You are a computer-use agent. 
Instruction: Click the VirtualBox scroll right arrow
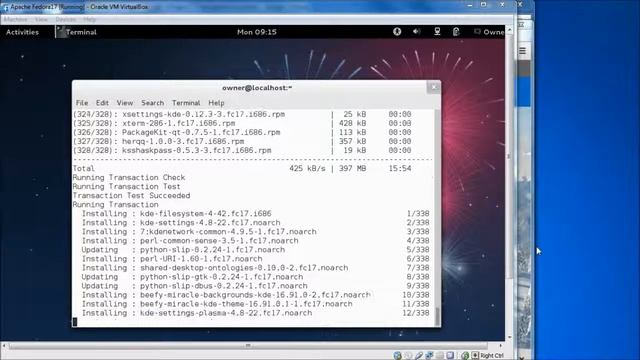pyautogui.click(x=501, y=346)
